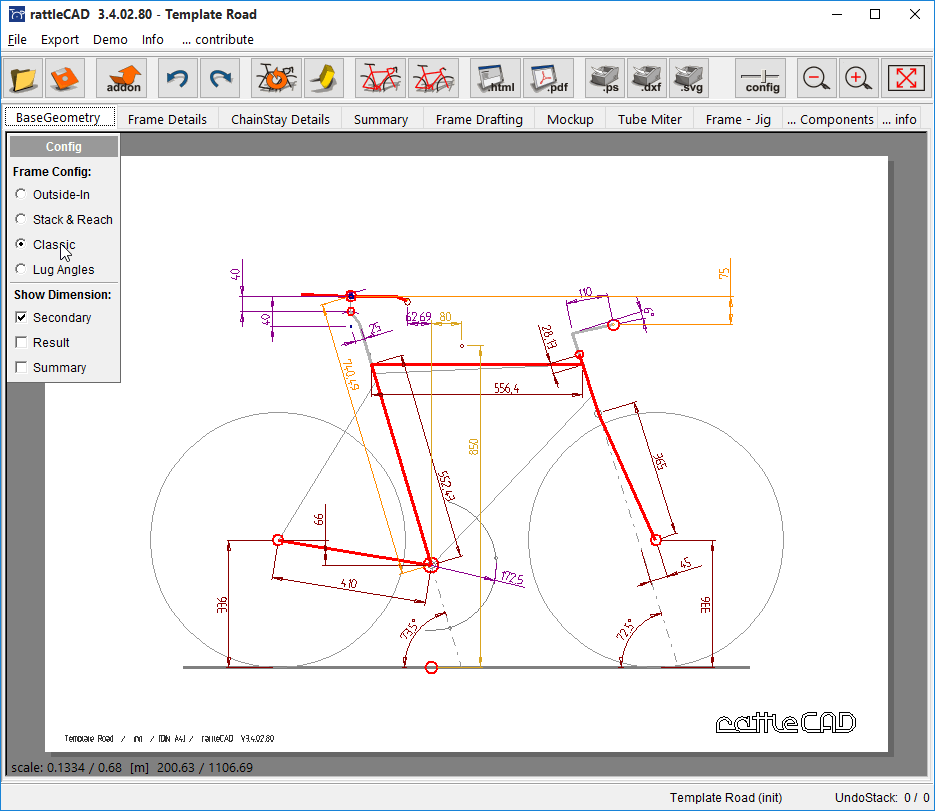This screenshot has width=935, height=811.
Task: Undo the last change
Action: click(178, 78)
